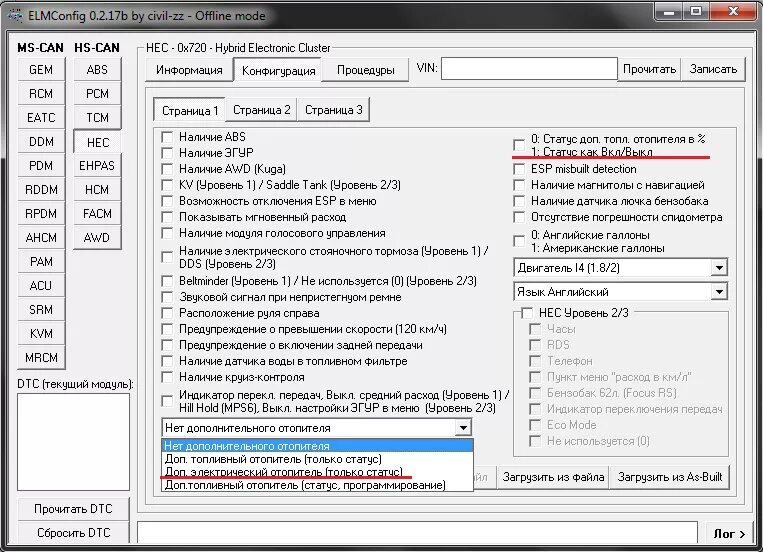The height and width of the screenshot is (552, 763).
Task: Open the EHPAS module
Action: [97, 166]
